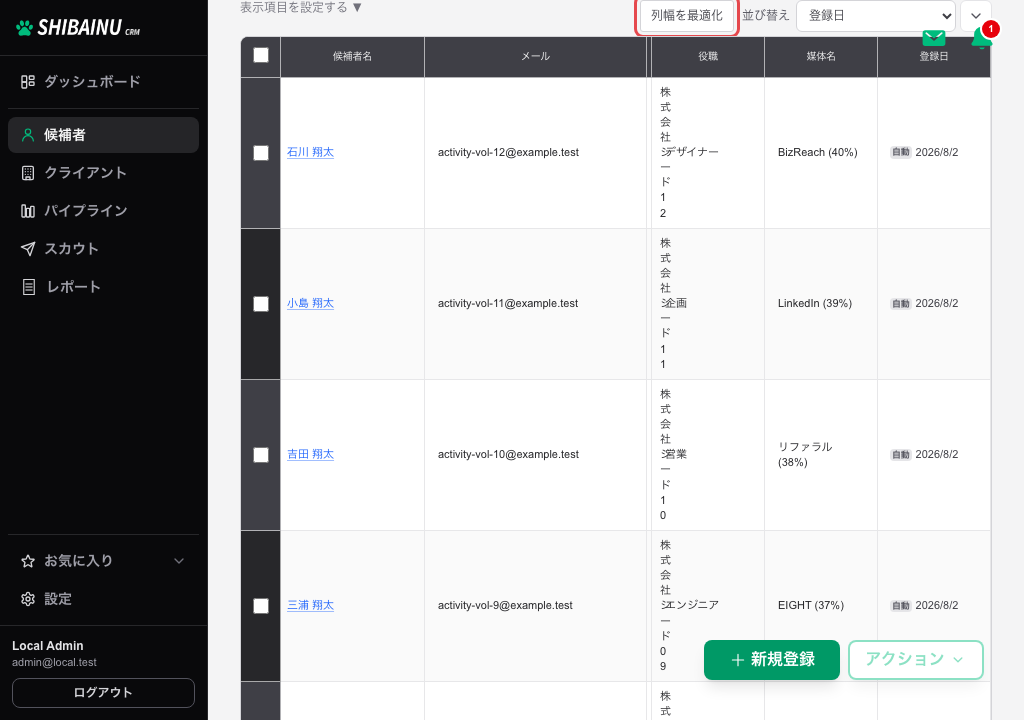Screen dimensions: 1024x720
Task: Click admin@local.test account text
Action: (54, 663)
